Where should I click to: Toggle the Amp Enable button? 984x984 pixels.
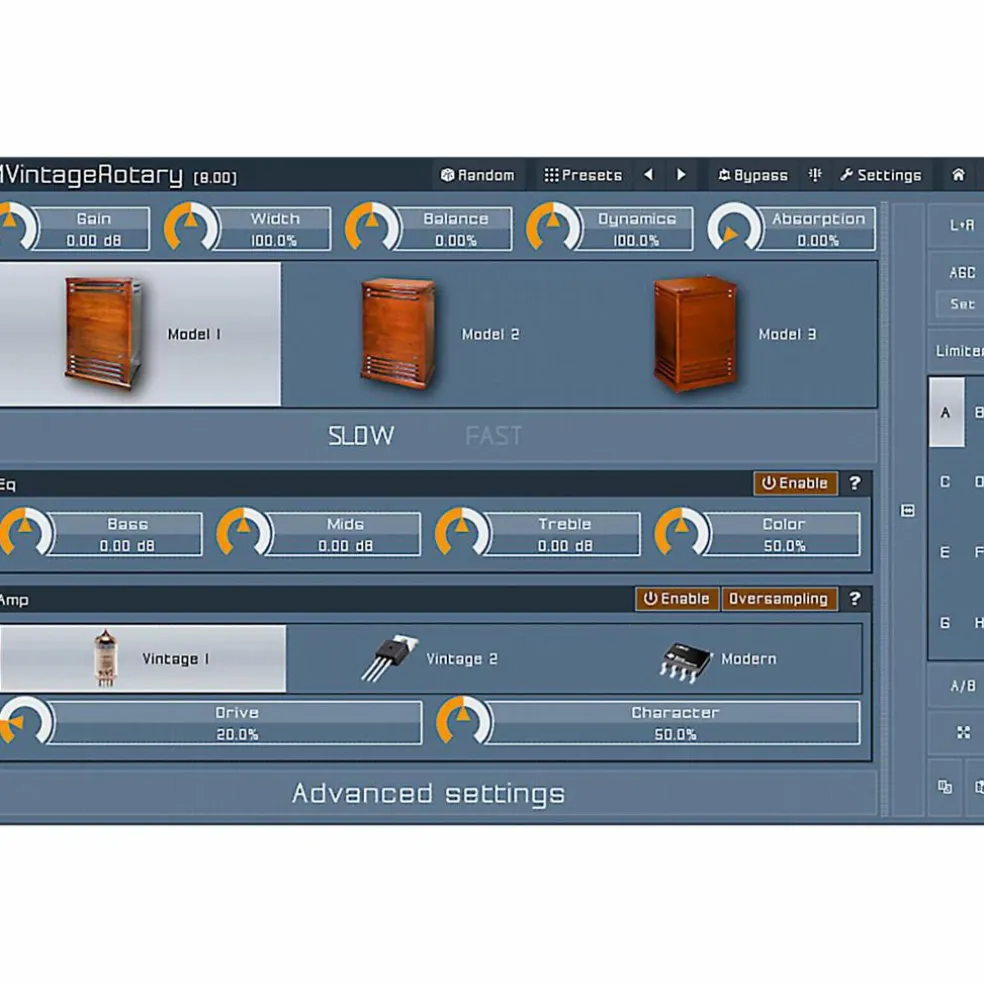[677, 599]
